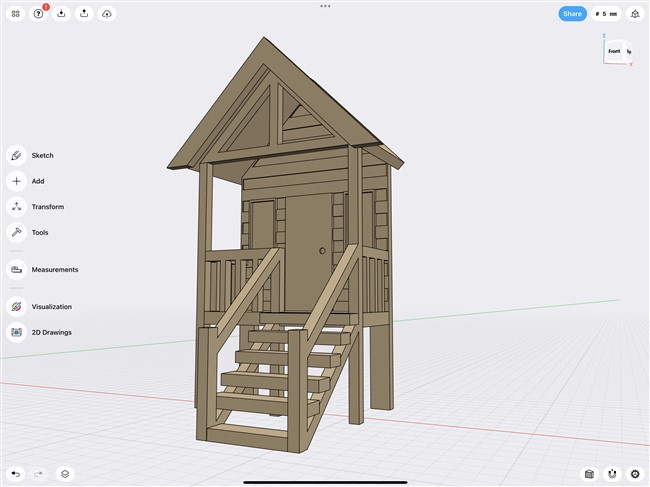Open the Sketch menu
The height and width of the screenshot is (487, 650).
coord(17,156)
